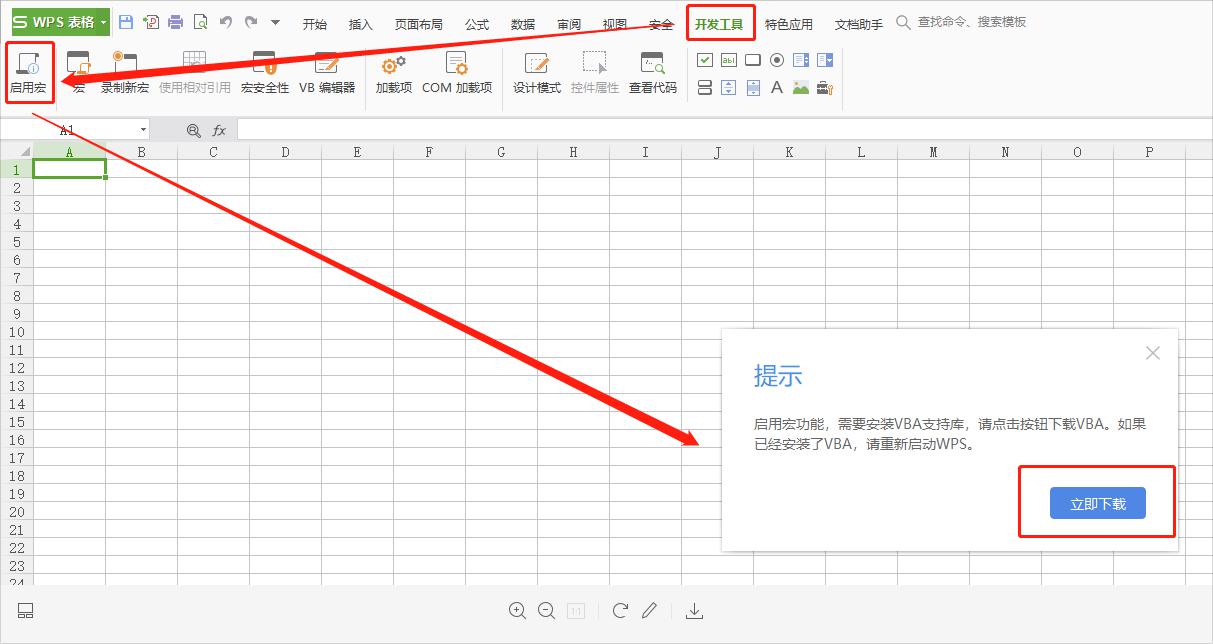Launch the VB Editor (VB 编辑器)

coord(327,64)
